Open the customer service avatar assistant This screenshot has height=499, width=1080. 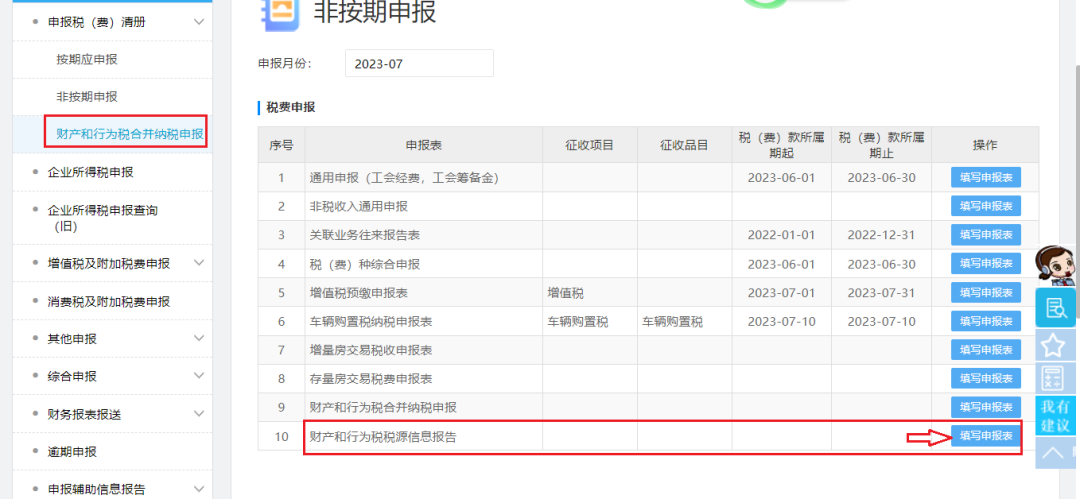point(1056,265)
